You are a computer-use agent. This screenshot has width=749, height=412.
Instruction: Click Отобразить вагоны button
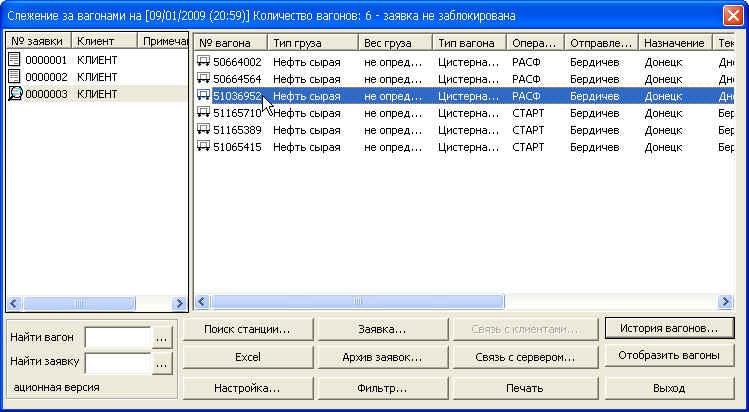tap(669, 355)
